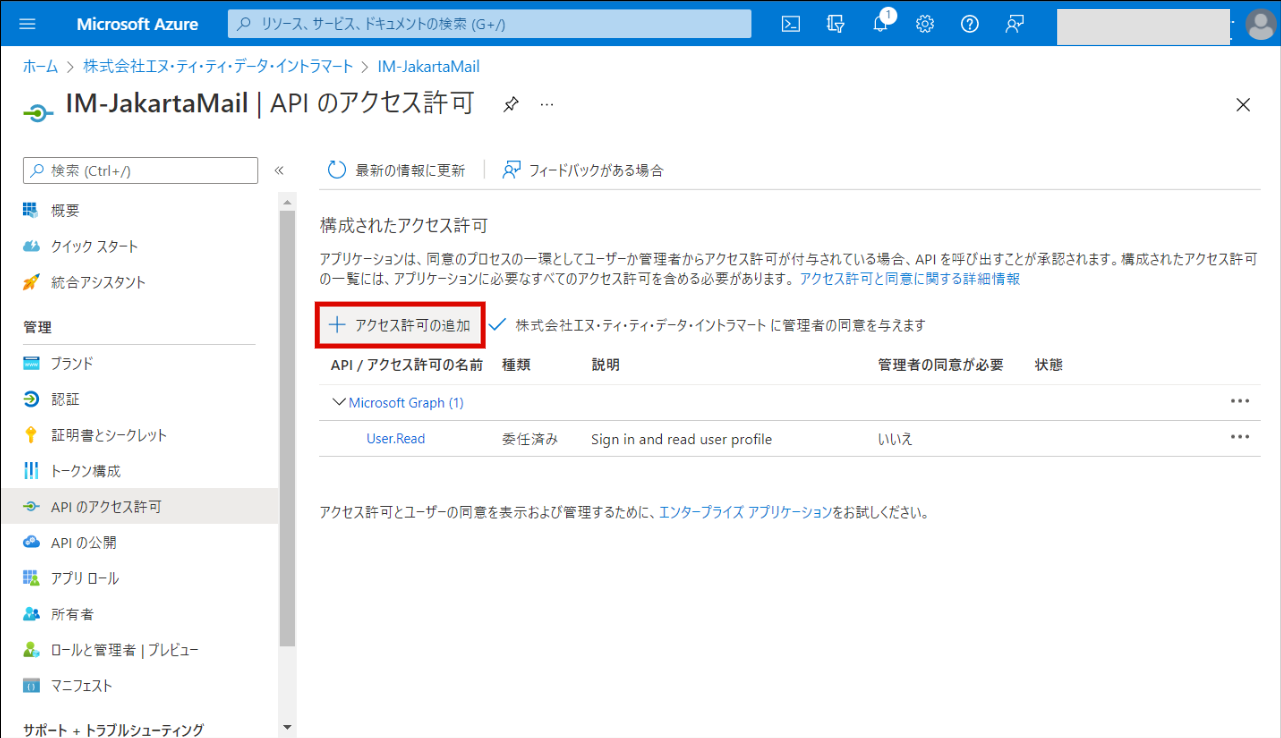This screenshot has width=1281, height=738.
Task: Open マニフェスト in the sidebar
Action: tap(81, 686)
